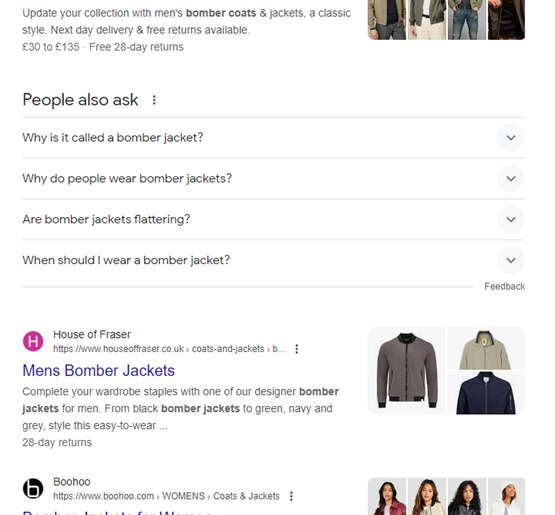The height and width of the screenshot is (515, 555).
Task: Open beige jacket thumbnail image
Action: (486, 348)
